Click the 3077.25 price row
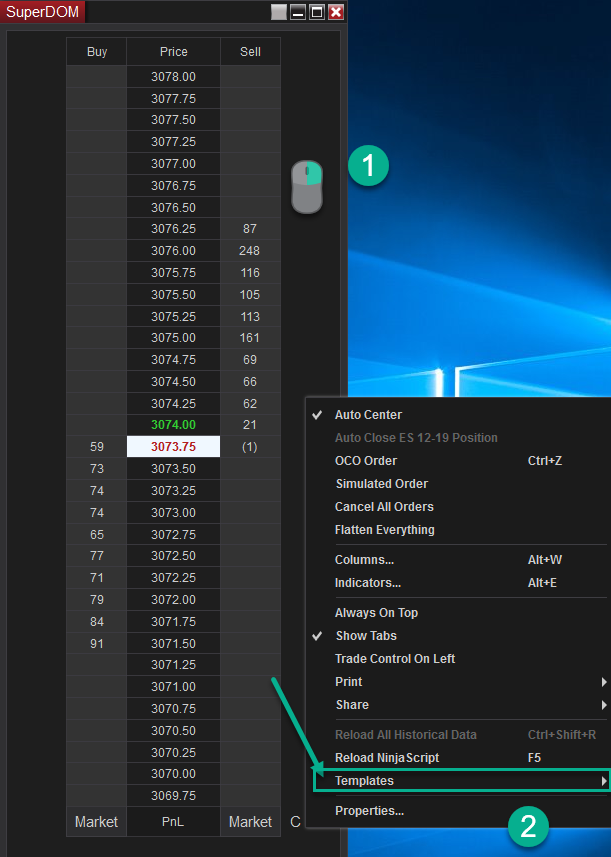The width and height of the screenshot is (611, 857). (x=173, y=142)
